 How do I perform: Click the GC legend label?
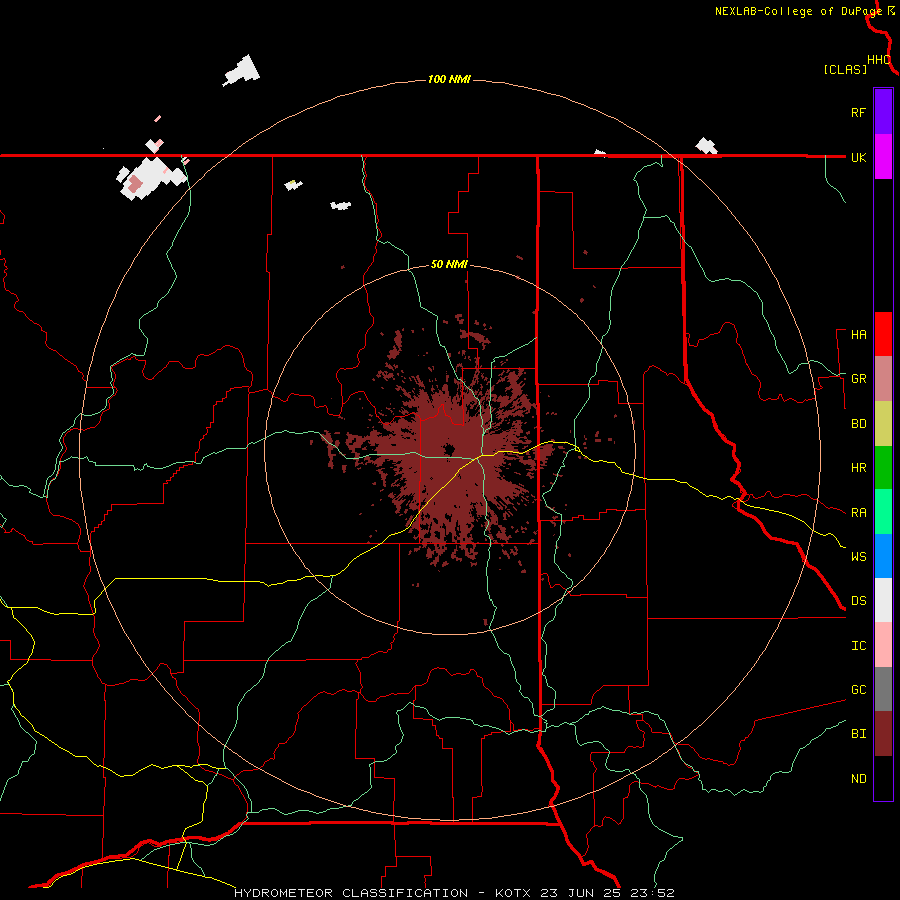858,689
